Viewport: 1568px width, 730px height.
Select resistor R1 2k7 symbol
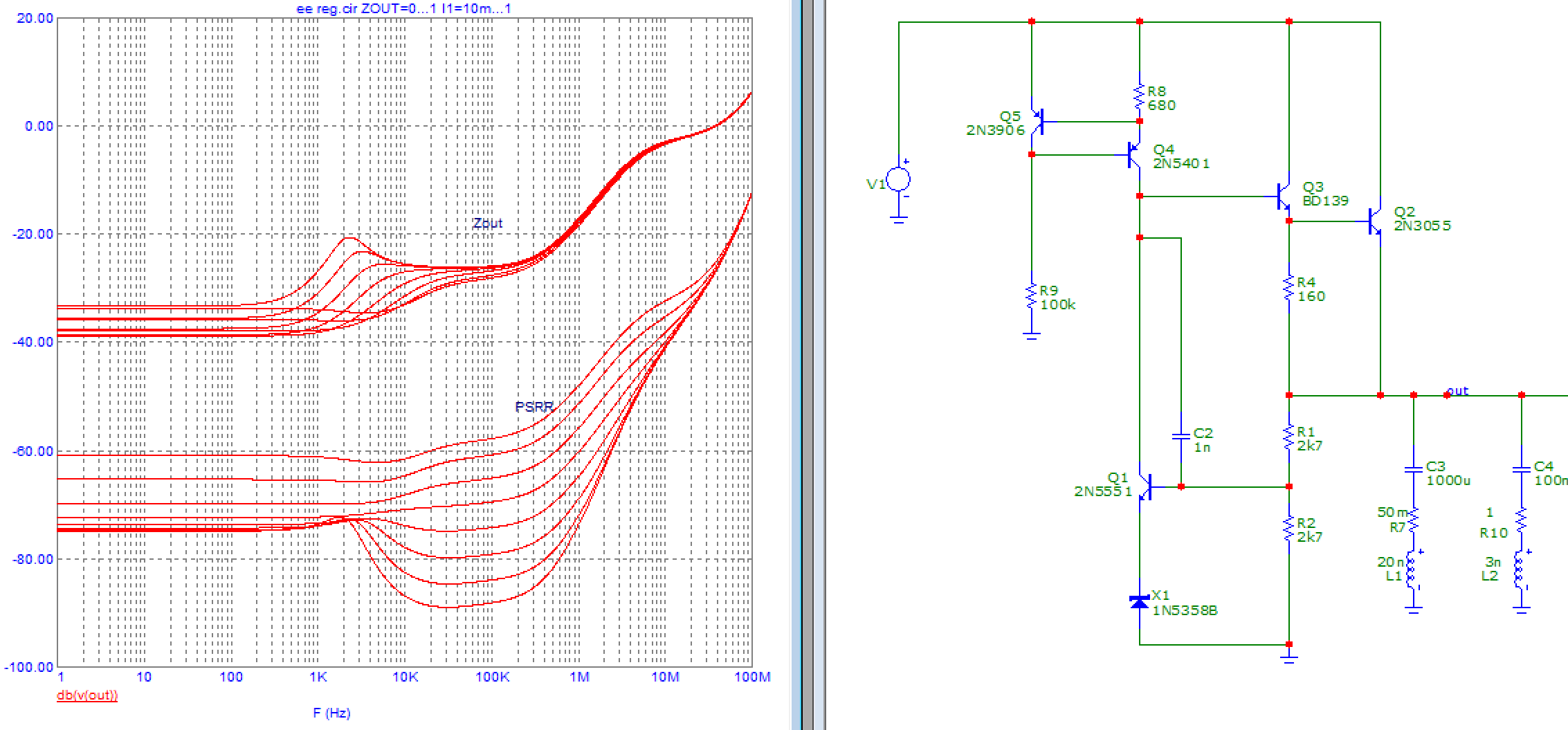tap(1288, 437)
